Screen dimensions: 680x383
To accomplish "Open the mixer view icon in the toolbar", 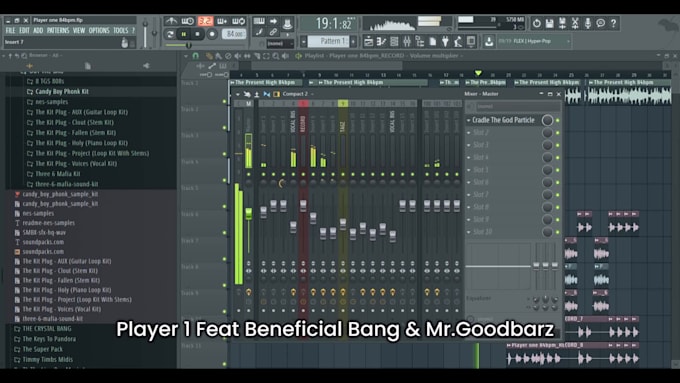I will tap(407, 42).
